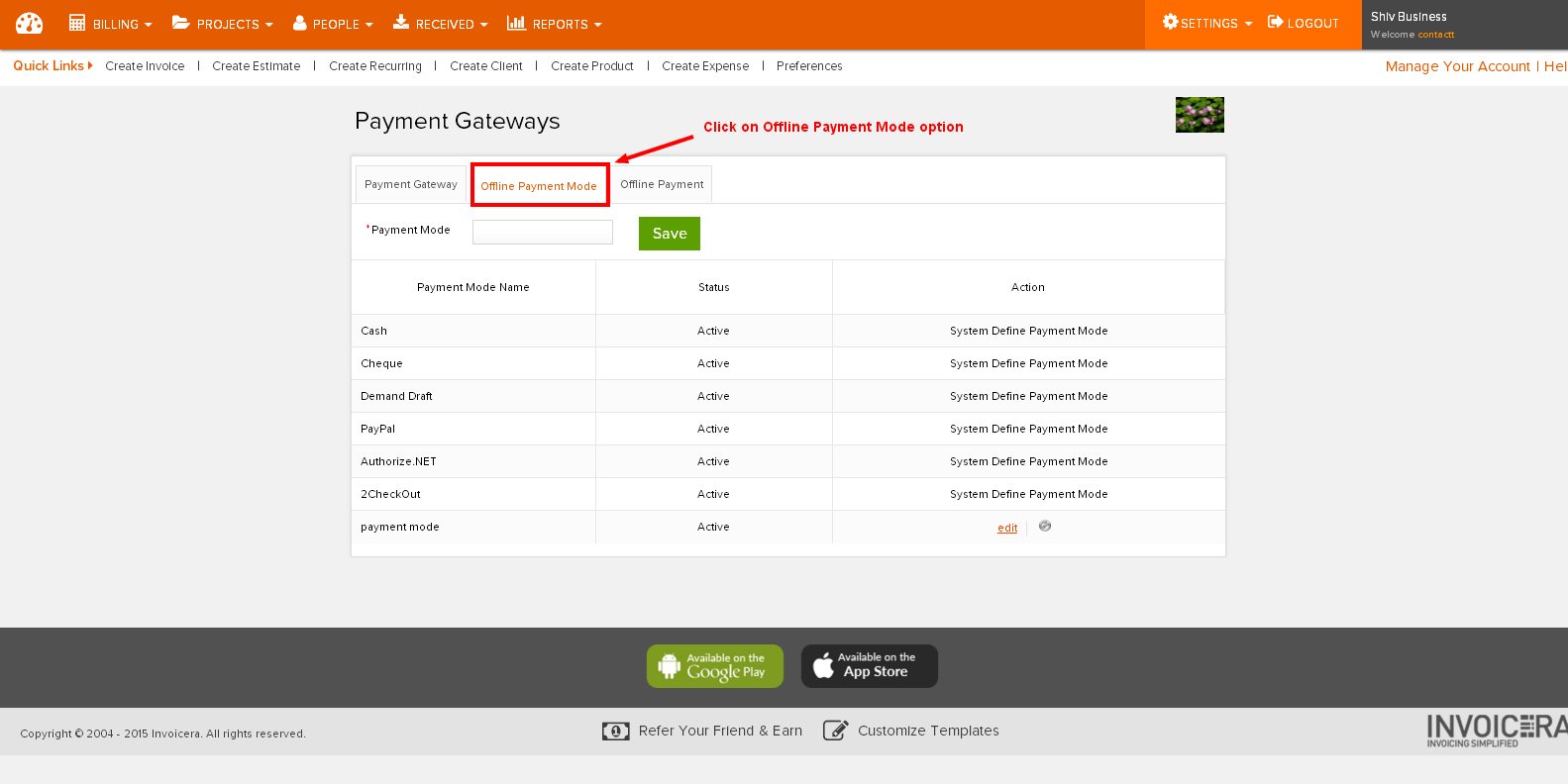Open the Apple App Store badge
Viewport: 1568px width, 784px height.
click(x=869, y=666)
